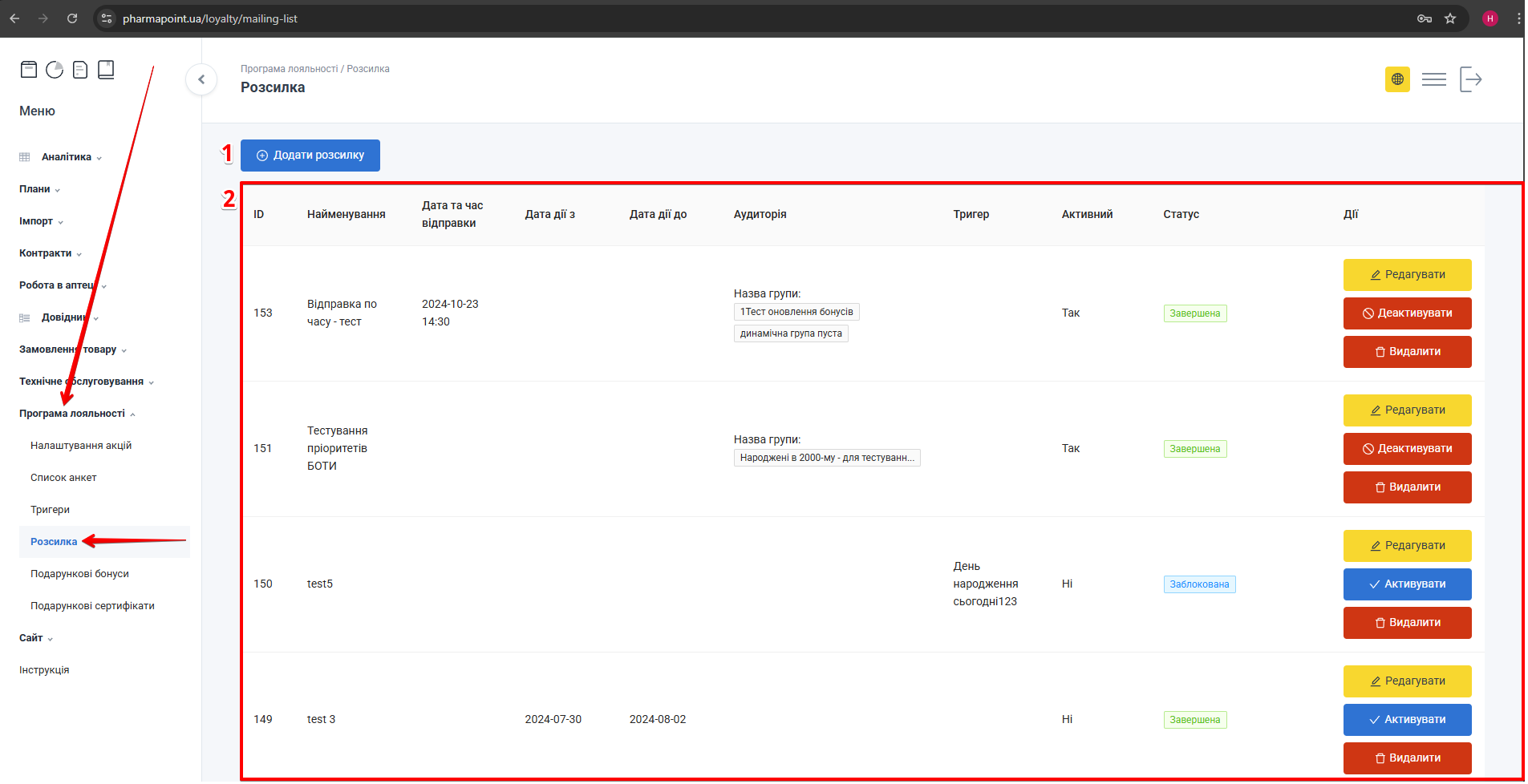Activate mailing 150 test5
This screenshot has height=784, width=1528.
click(1407, 584)
